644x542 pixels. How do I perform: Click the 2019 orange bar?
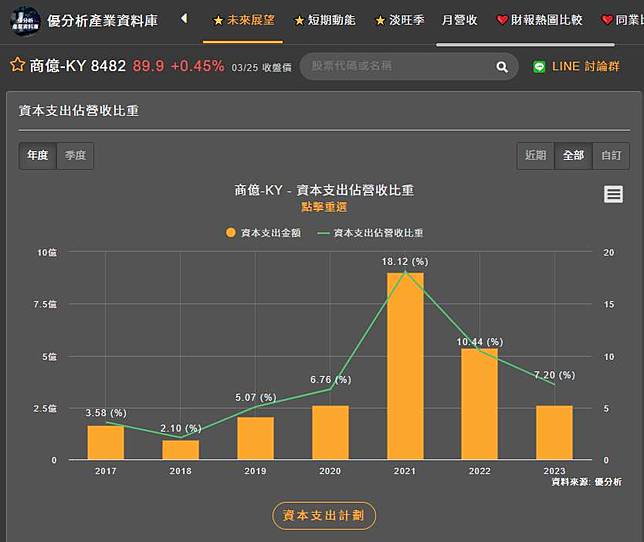pos(255,439)
